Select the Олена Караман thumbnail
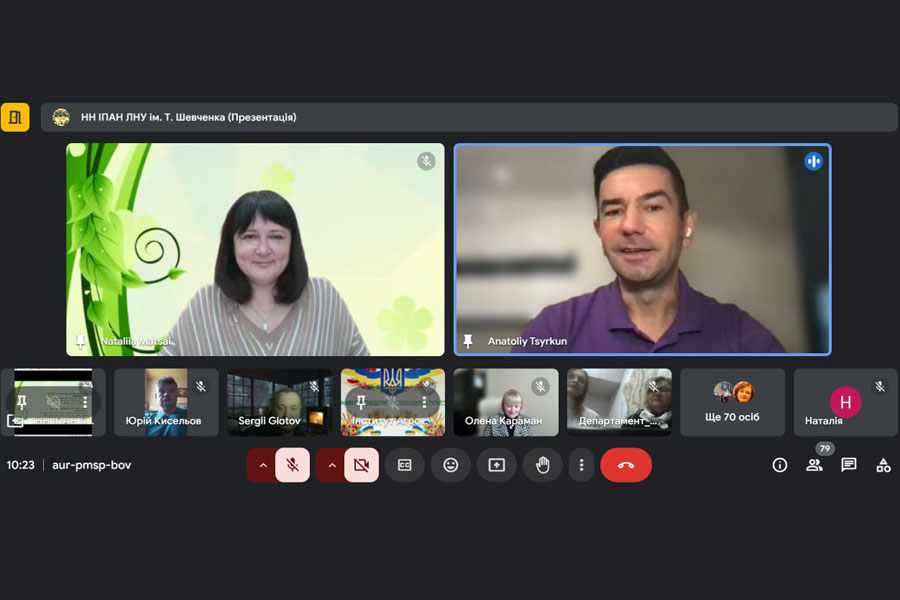 (x=506, y=402)
